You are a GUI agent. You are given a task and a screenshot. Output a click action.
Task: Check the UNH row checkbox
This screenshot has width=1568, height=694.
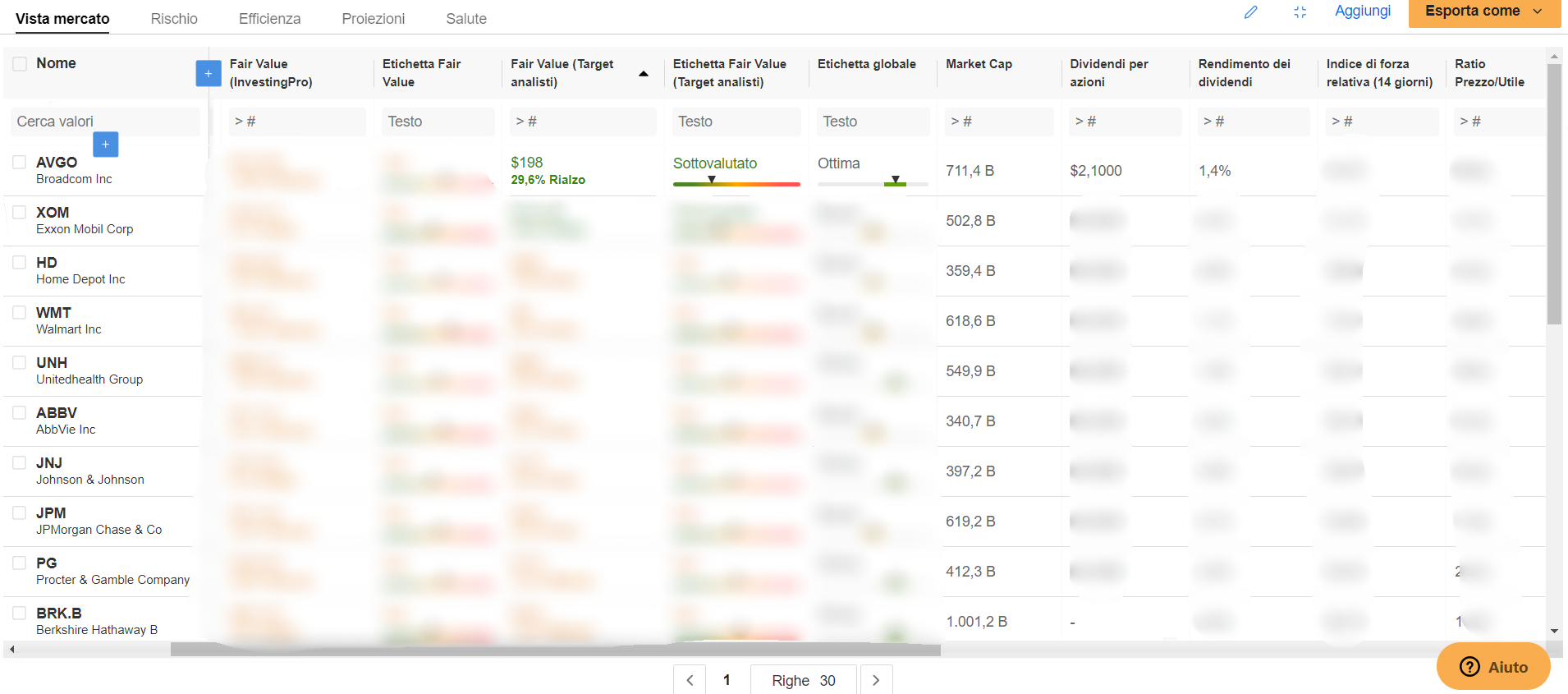point(20,362)
